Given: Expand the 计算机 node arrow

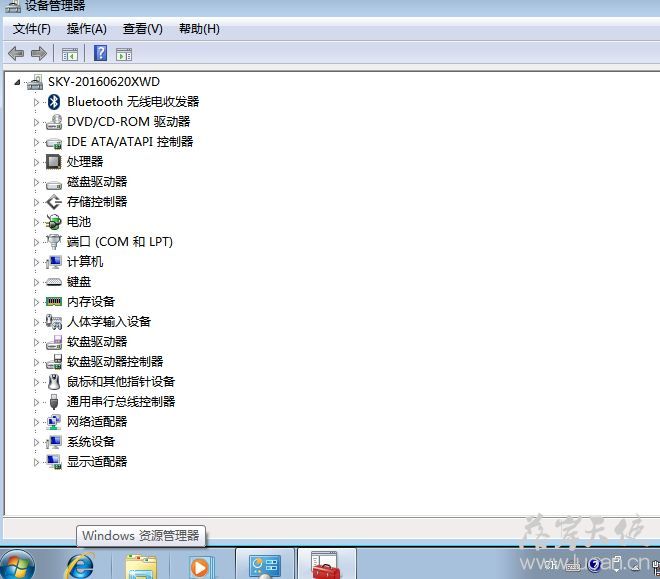Looking at the screenshot, I should 36,262.
